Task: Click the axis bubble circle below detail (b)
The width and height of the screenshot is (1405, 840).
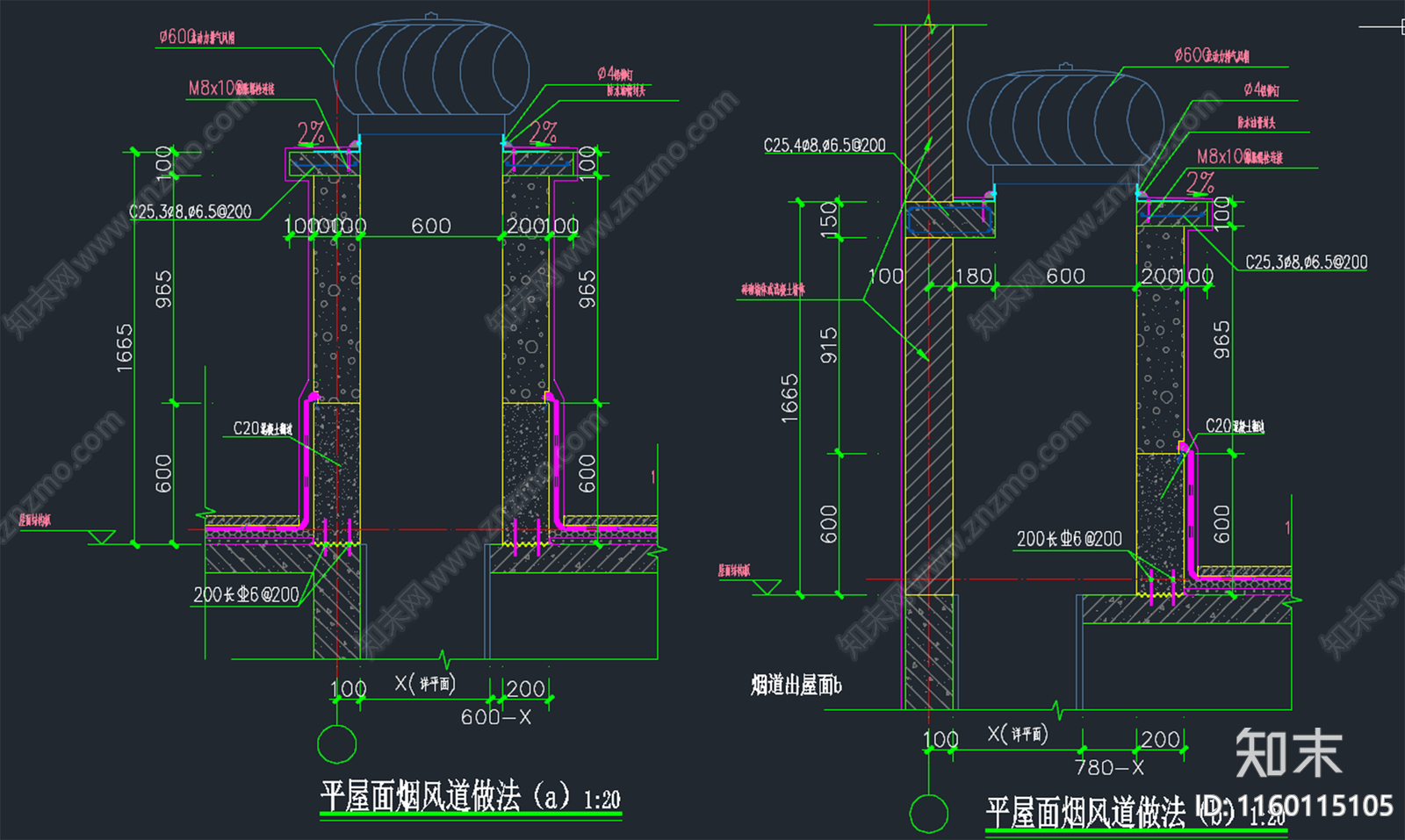Action: click(x=928, y=814)
